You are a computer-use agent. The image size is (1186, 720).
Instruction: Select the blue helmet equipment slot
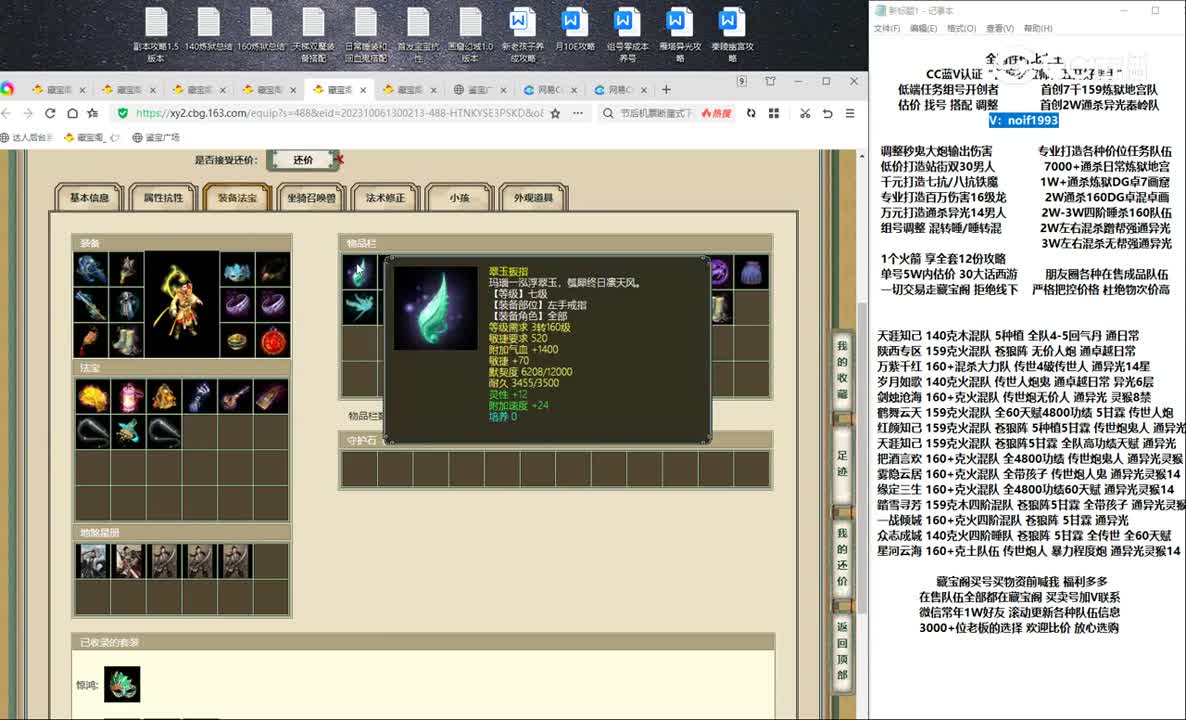point(91,269)
